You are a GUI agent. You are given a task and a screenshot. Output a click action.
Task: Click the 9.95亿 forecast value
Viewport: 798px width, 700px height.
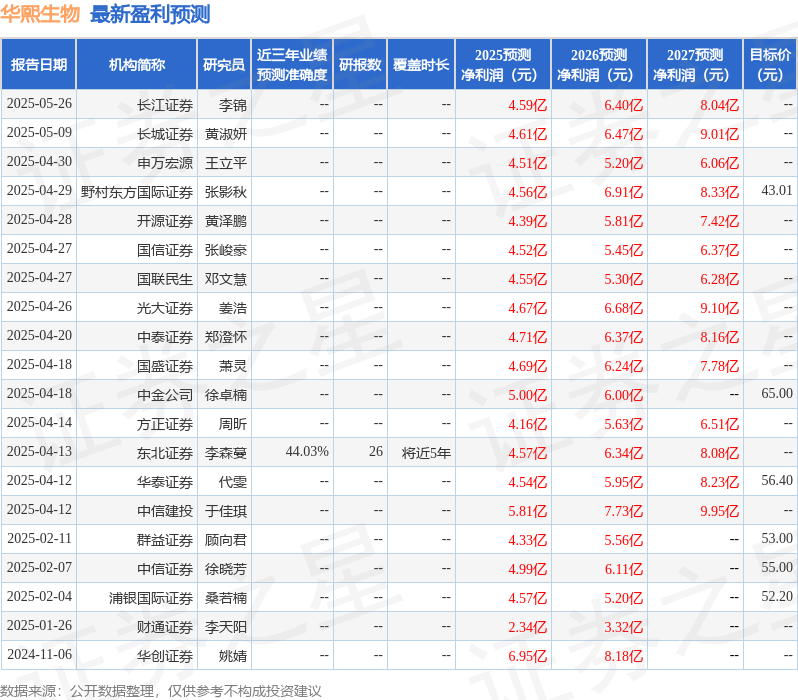tap(720, 512)
